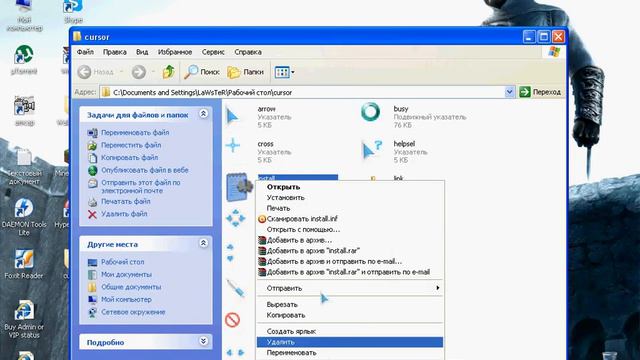Open Общие документы link

point(131,287)
